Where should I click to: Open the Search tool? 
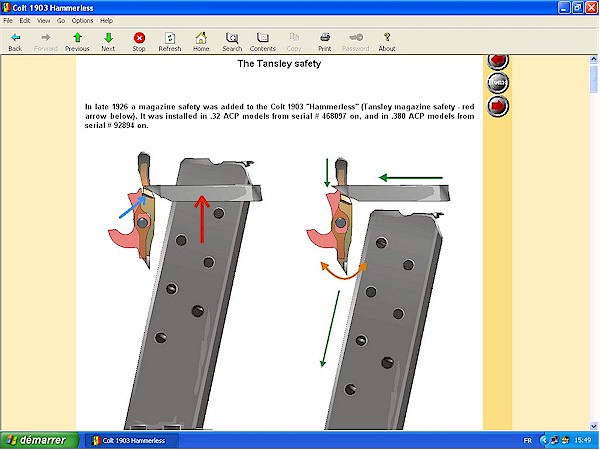tap(232, 42)
